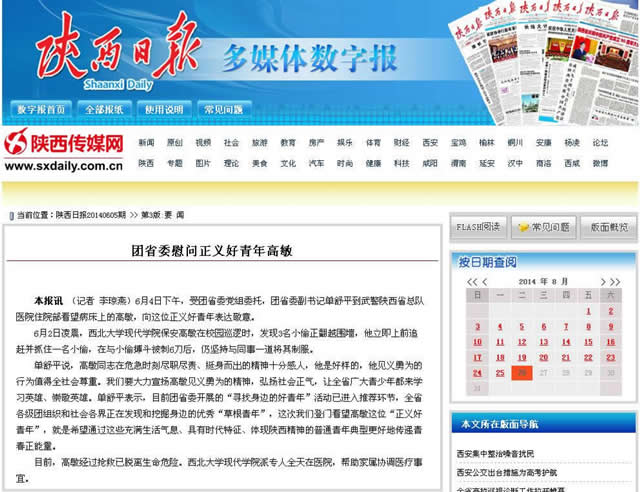Click the newspaper pages thumbnail in banner

pos(544,61)
